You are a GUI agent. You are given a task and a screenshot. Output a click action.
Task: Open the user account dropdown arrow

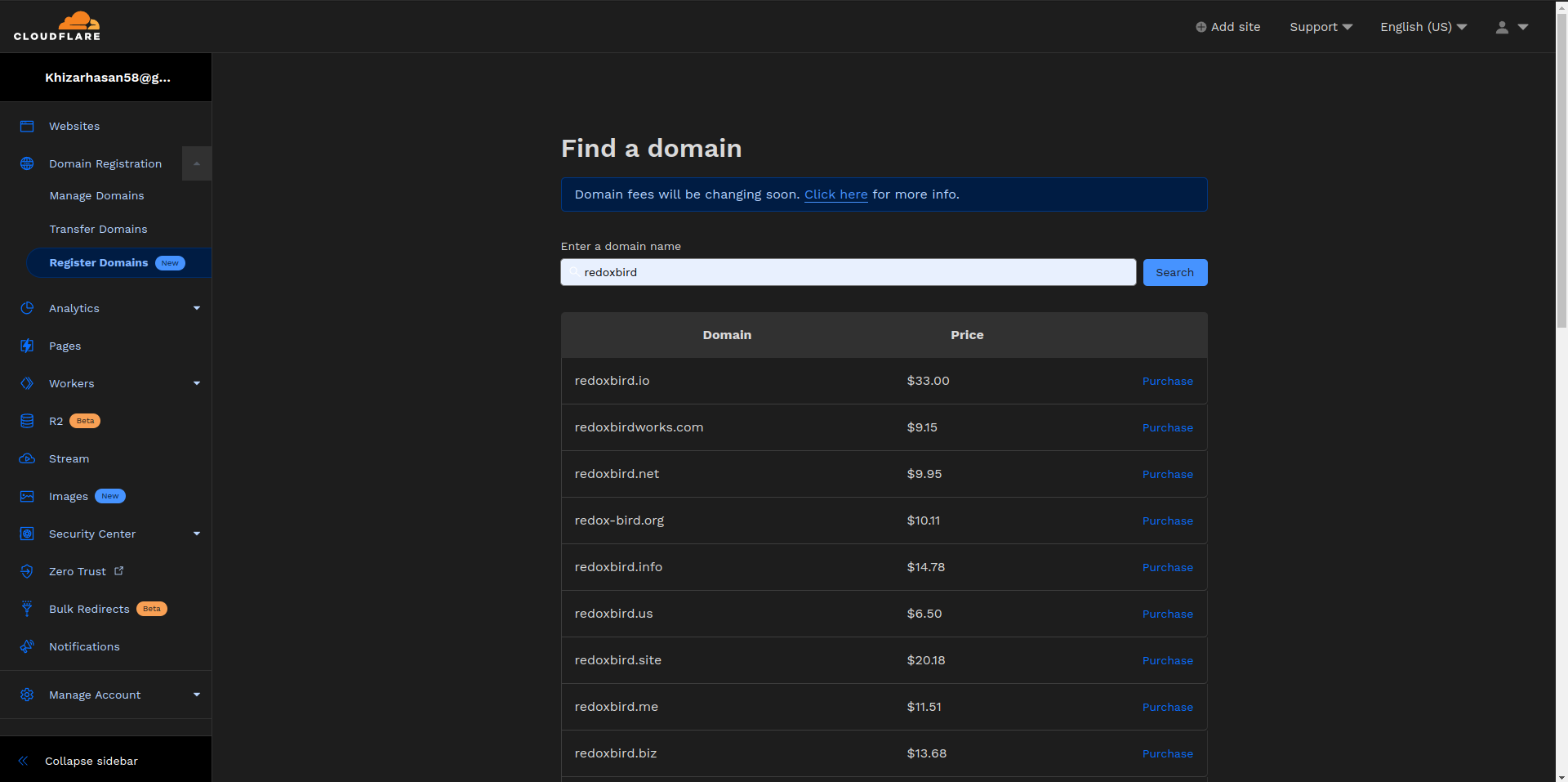tap(1523, 27)
